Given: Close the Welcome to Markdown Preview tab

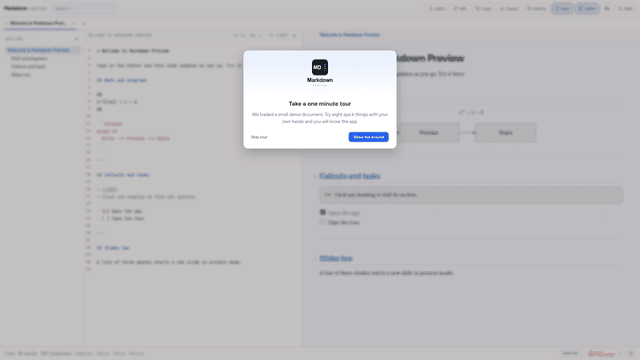Looking at the screenshot, I should [74, 23].
